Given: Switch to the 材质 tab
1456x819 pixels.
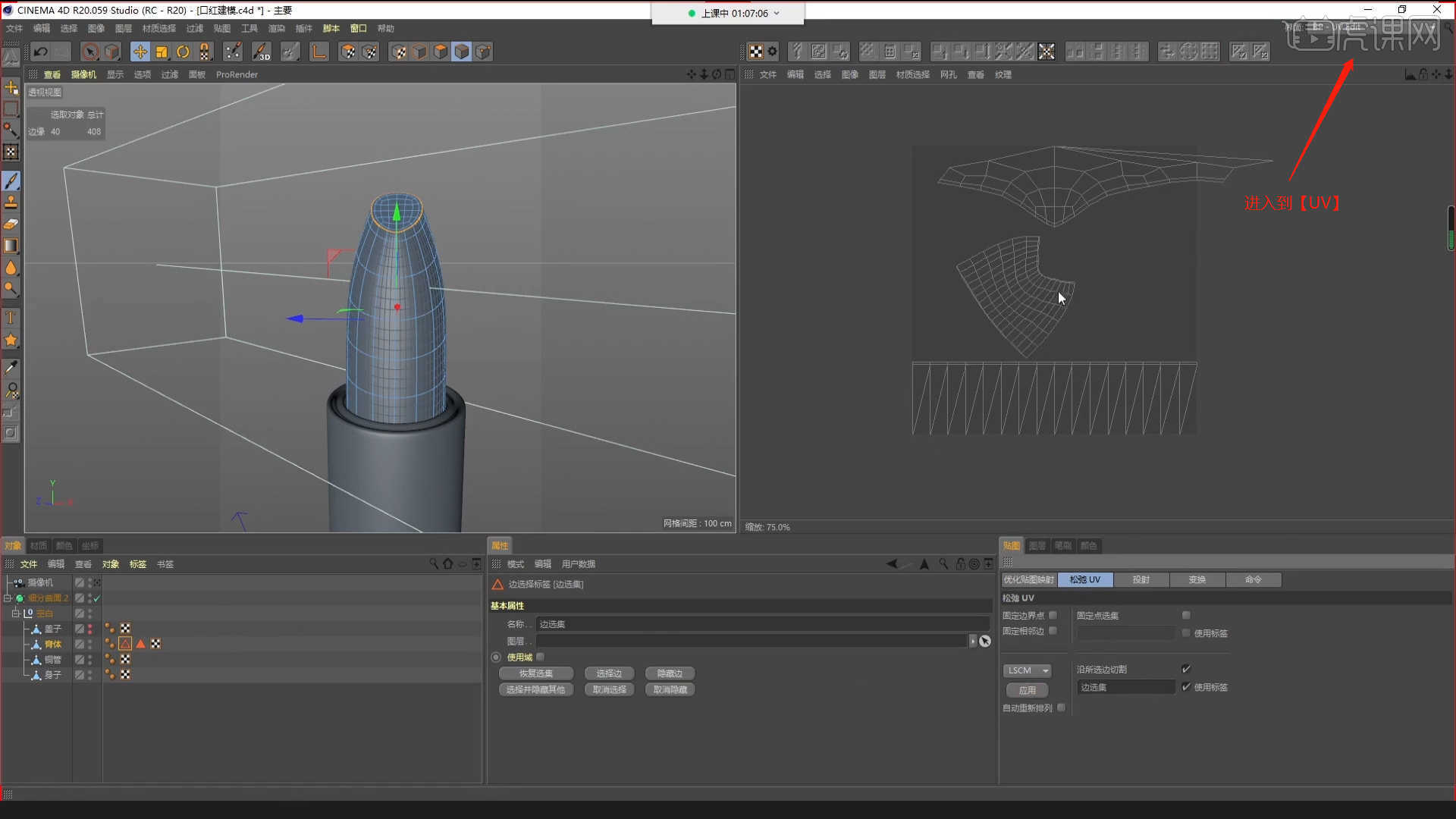Looking at the screenshot, I should point(39,545).
